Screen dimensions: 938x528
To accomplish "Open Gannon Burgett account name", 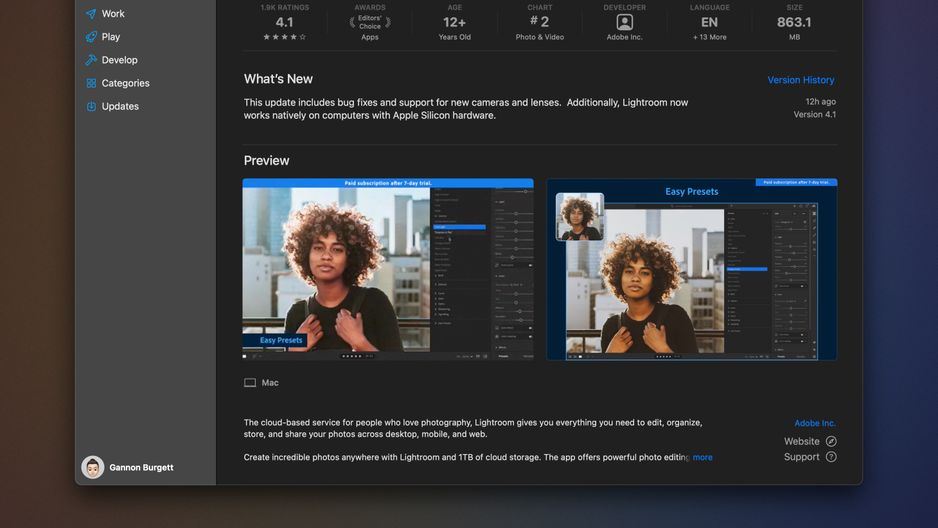I will tap(141, 468).
